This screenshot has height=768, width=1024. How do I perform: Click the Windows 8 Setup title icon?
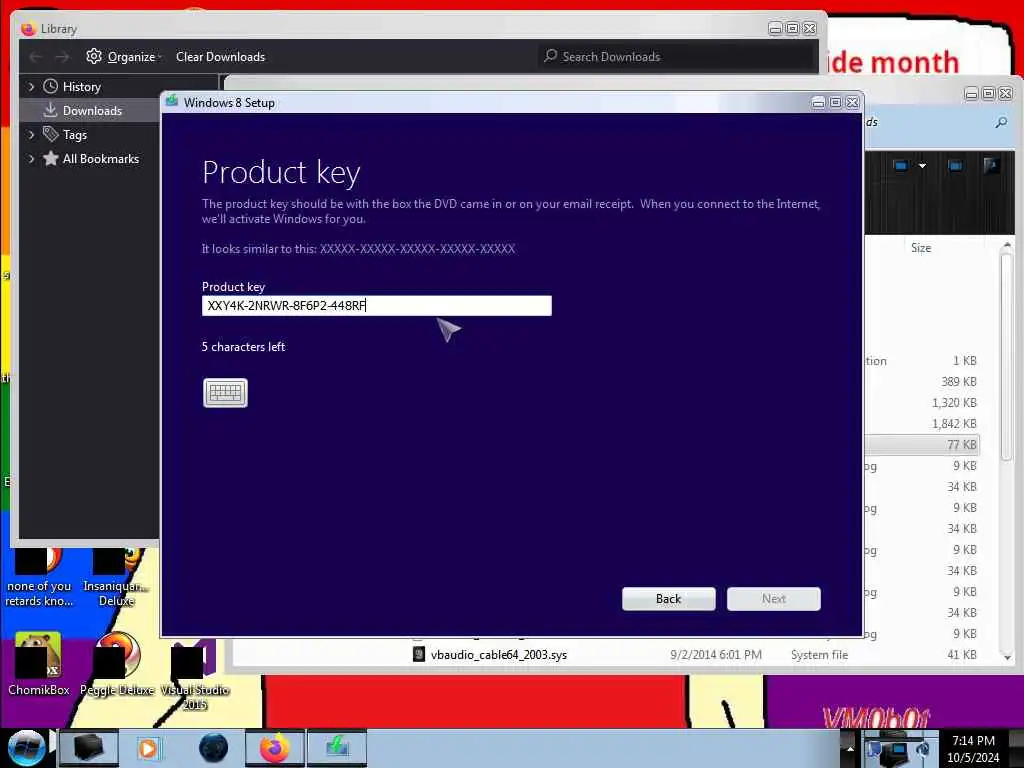click(172, 101)
